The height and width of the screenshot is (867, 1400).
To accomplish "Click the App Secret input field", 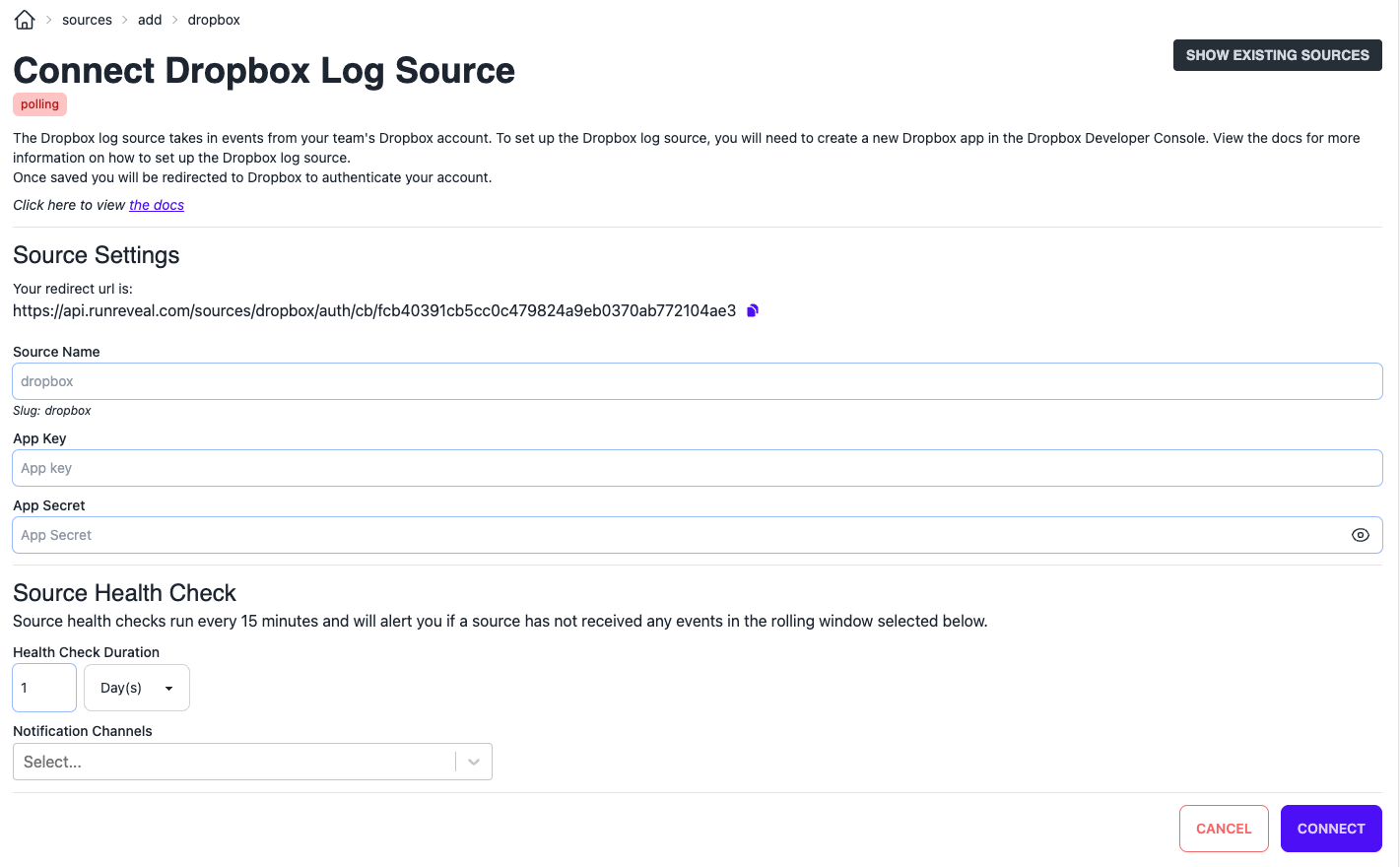I will (680, 535).
